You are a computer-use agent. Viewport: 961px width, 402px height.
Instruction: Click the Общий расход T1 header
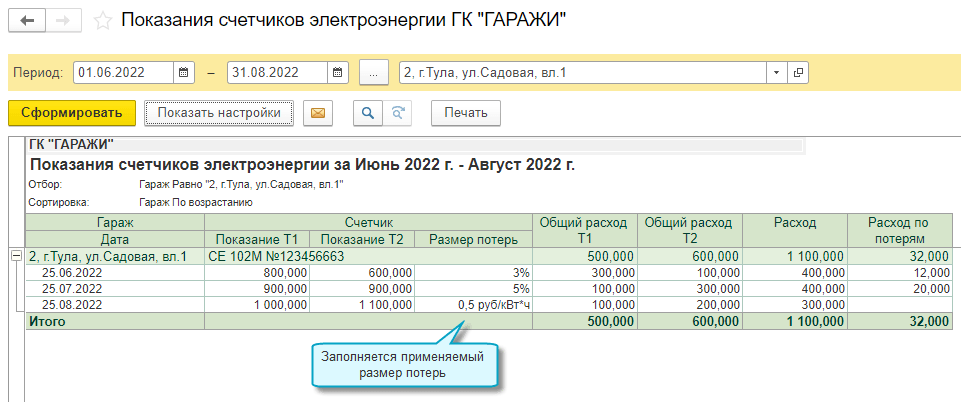[585, 231]
